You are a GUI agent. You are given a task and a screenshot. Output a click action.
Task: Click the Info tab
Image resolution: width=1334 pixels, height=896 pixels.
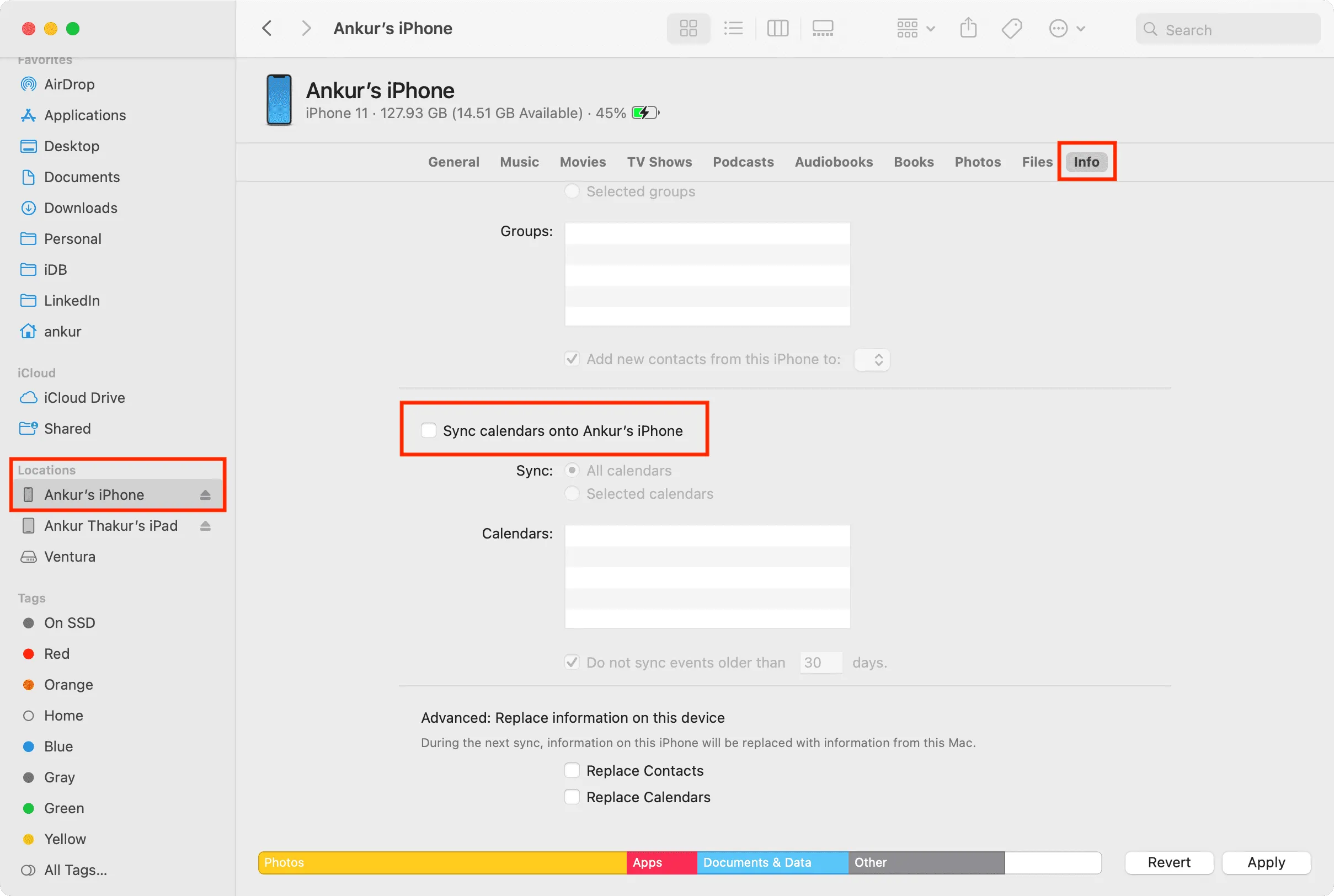1086,161
